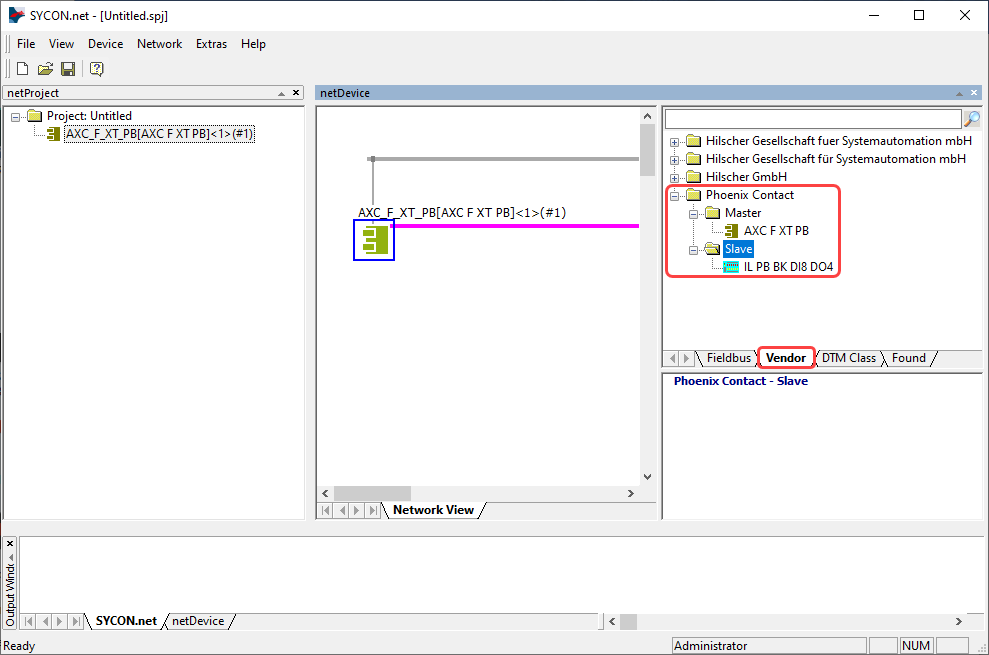Select AXC_F_XT_PB project tree entry

(159, 134)
